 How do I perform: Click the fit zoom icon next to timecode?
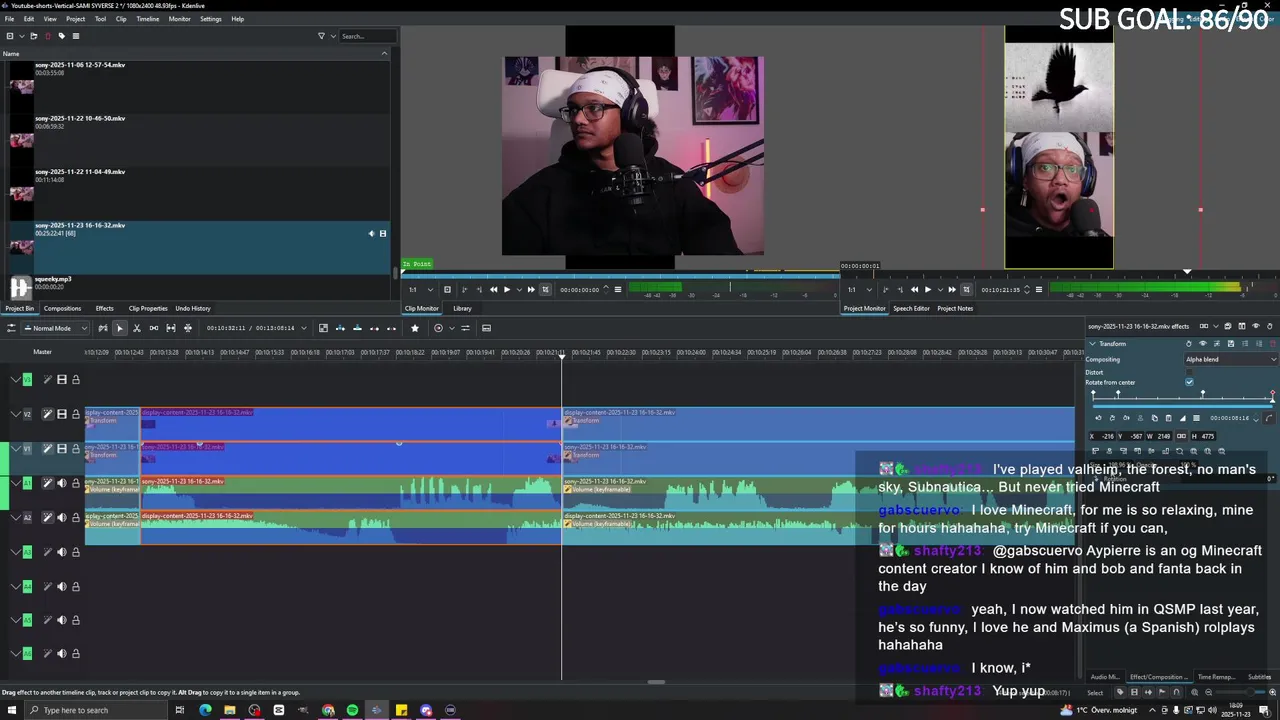323,328
